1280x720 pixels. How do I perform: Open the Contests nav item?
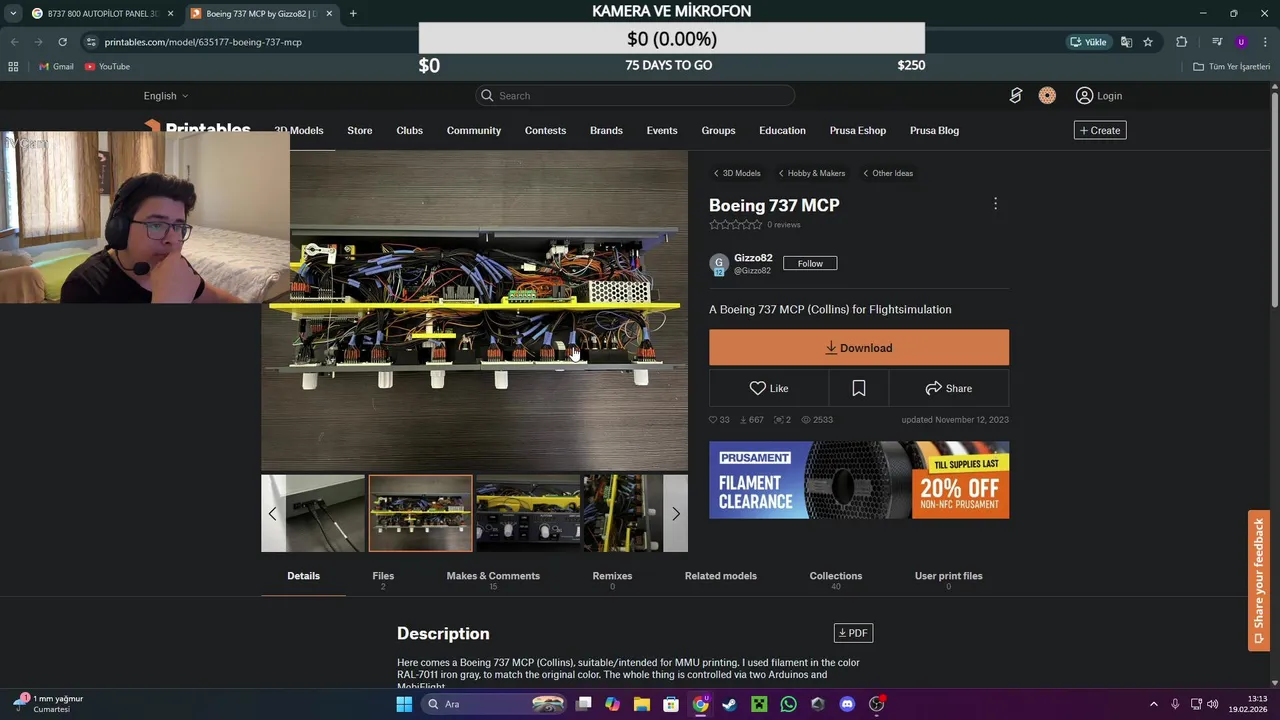coord(545,131)
